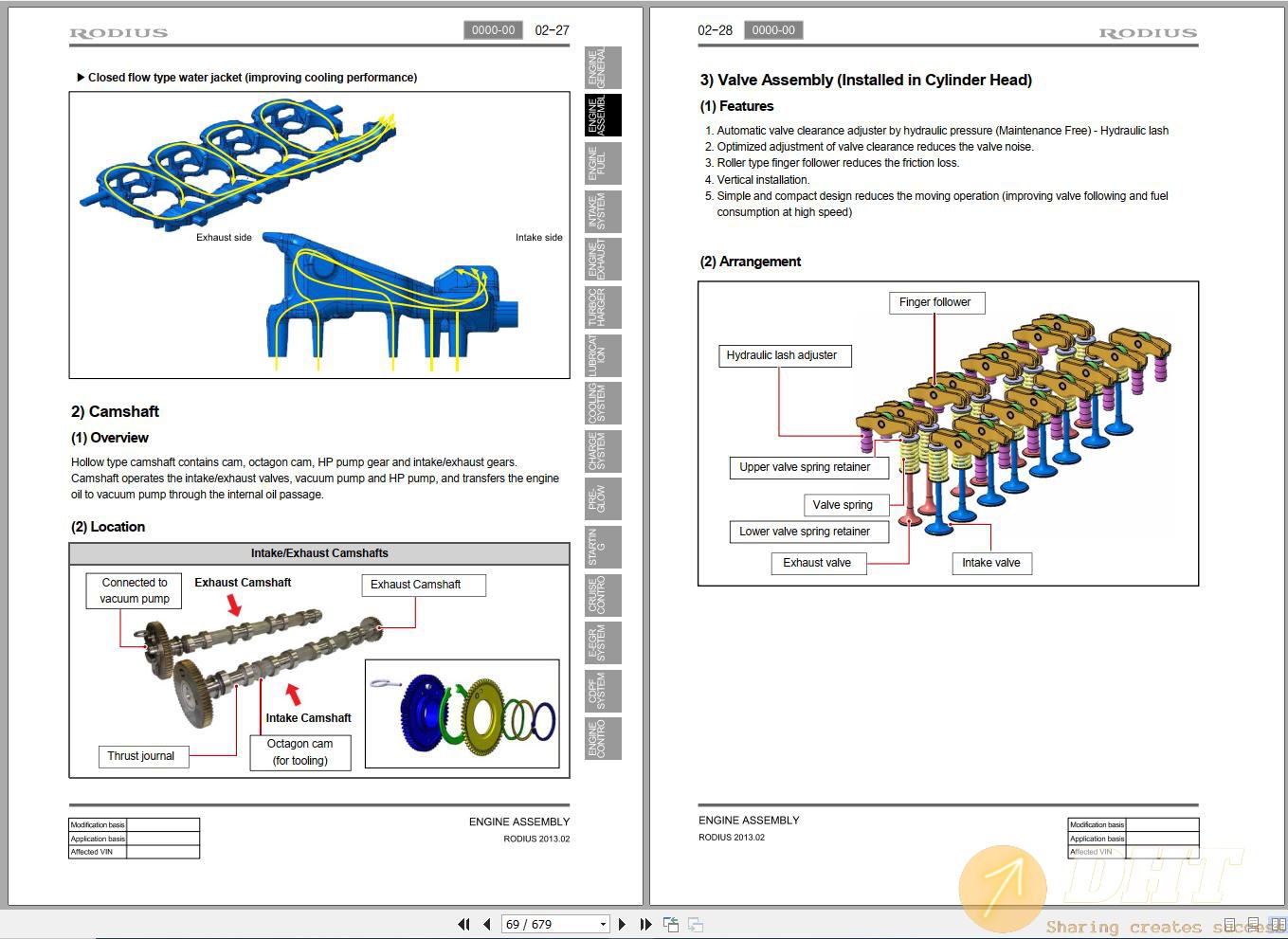Image resolution: width=1288 pixels, height=939 pixels.
Task: Switch to continuous page view
Action: click(x=1252, y=924)
